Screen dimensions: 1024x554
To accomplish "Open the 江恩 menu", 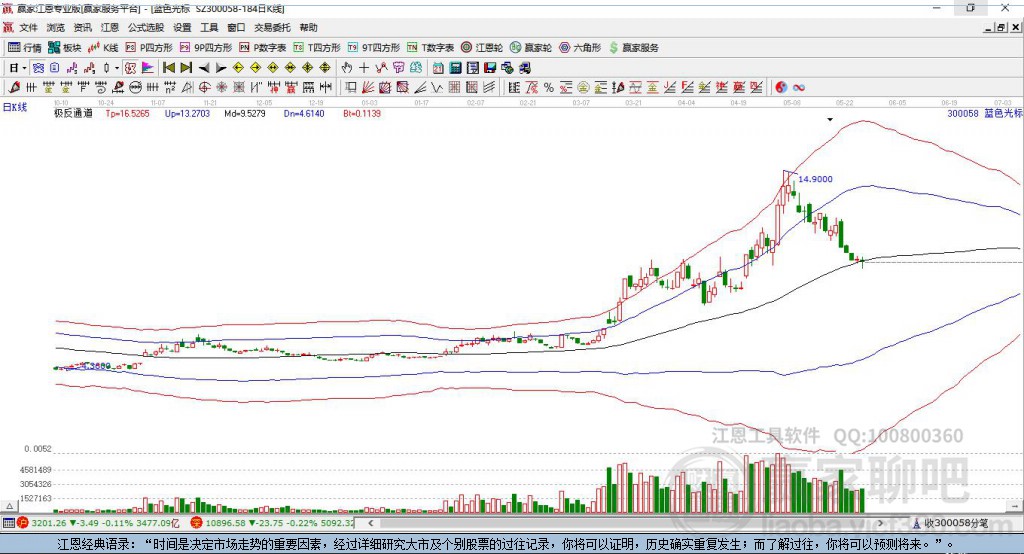I will coord(110,27).
